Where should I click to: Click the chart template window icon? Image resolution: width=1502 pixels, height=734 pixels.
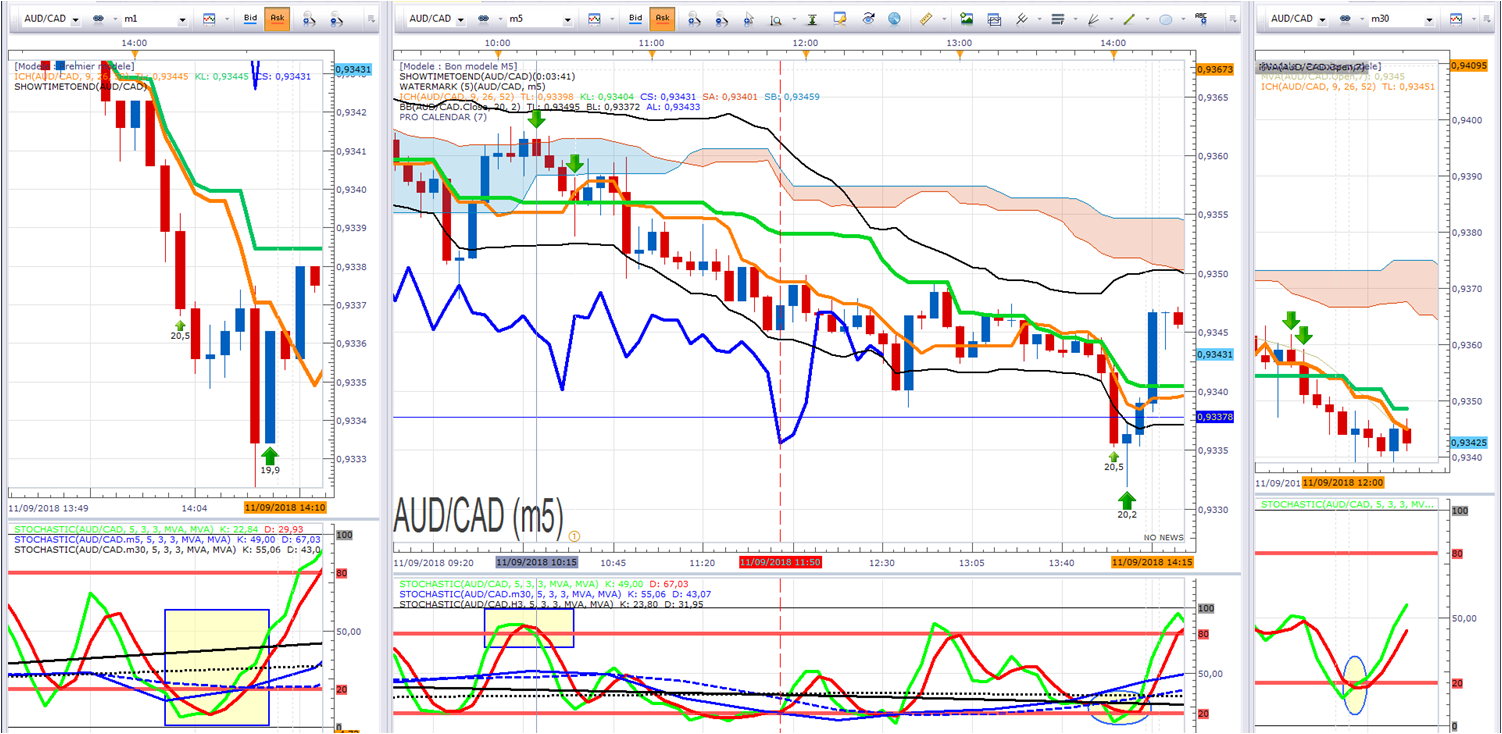994,19
